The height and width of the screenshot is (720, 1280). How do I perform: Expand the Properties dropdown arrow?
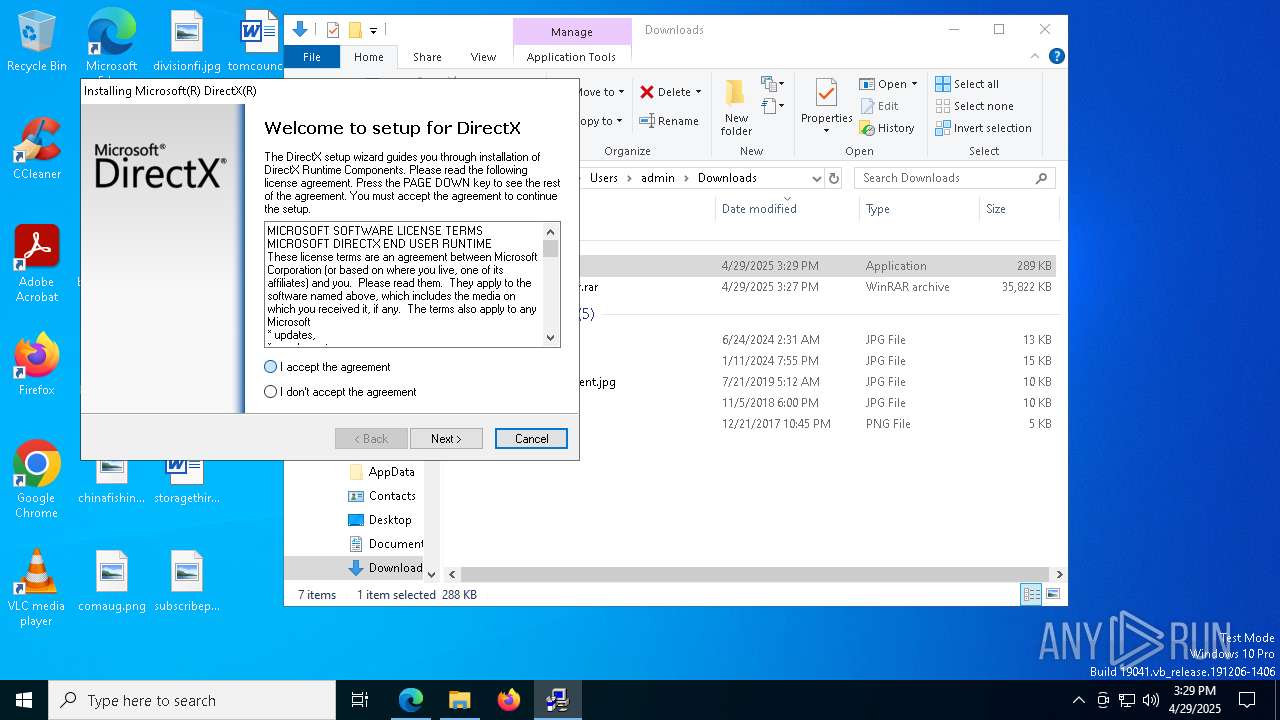pyautogui.click(x=826, y=131)
